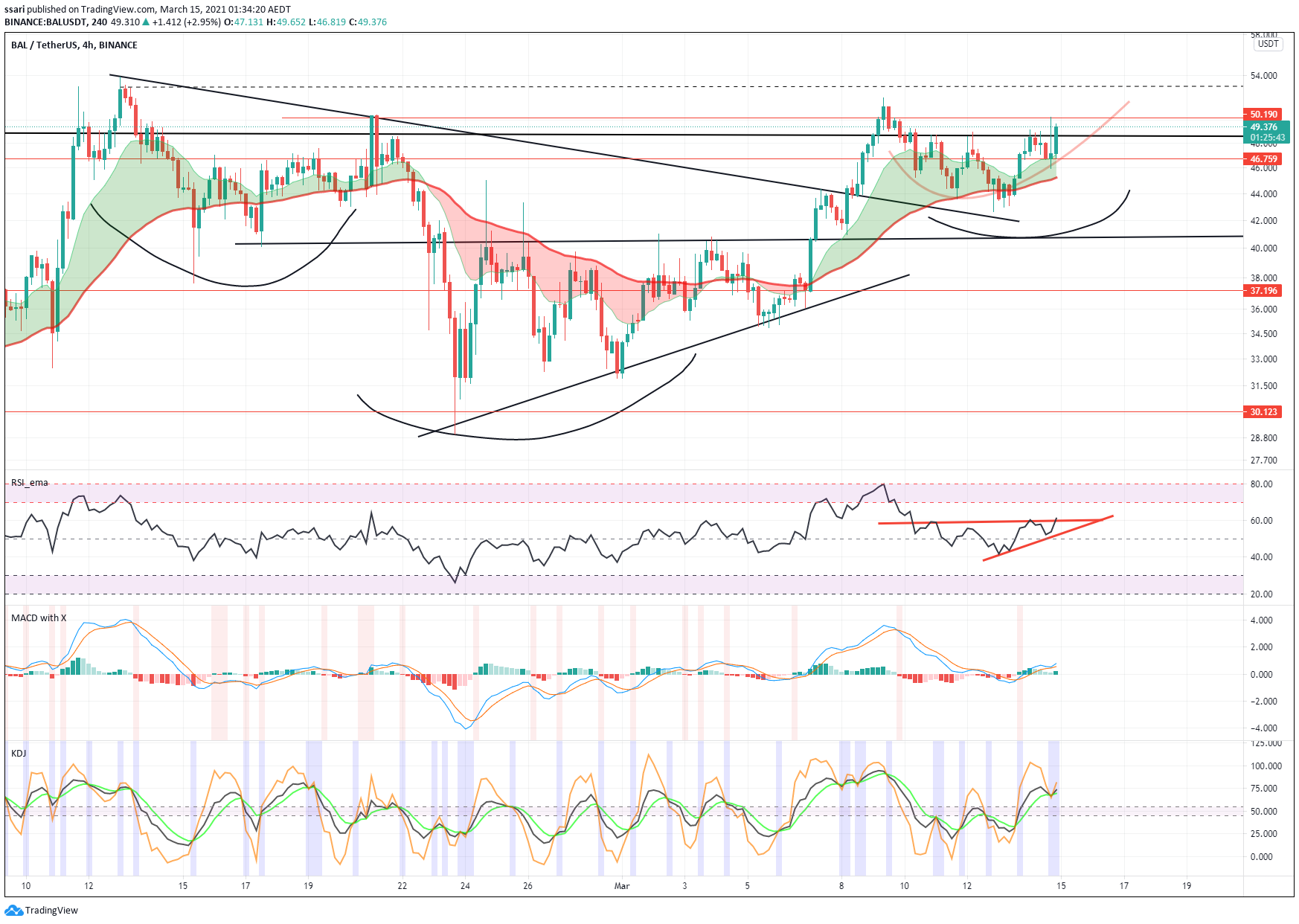Click the 44.000 price axis tick
Screen dimensions: 1299x924
1264,194
